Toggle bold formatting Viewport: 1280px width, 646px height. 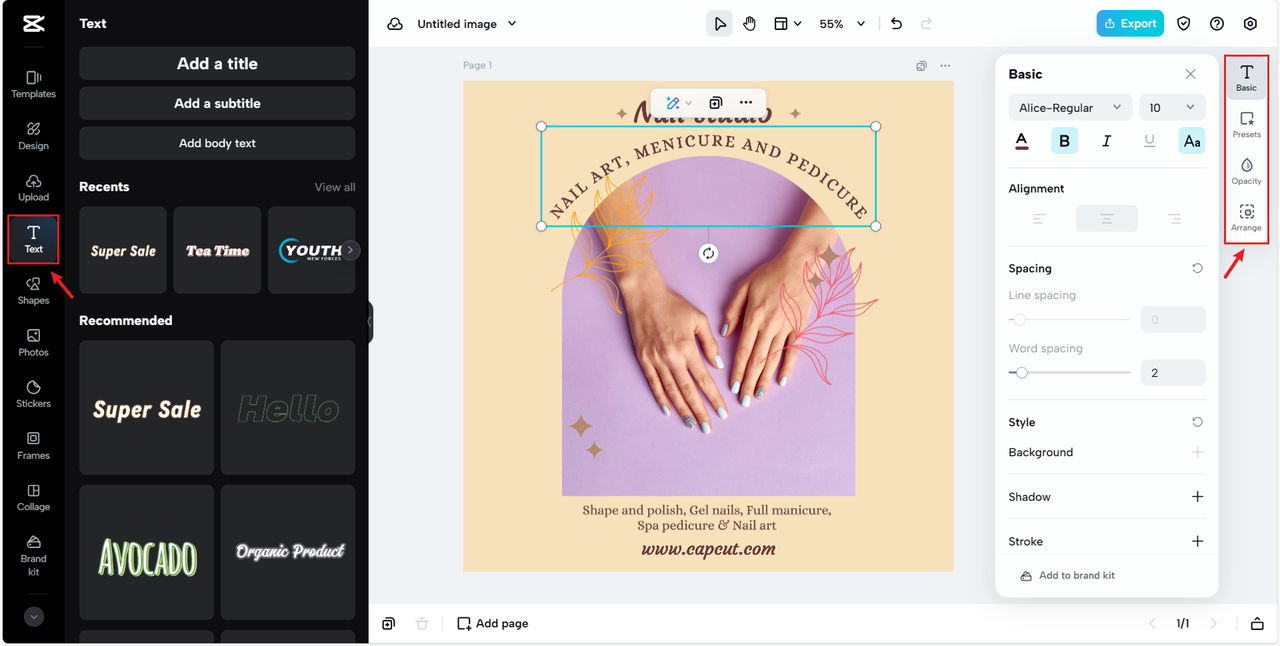(x=1064, y=141)
